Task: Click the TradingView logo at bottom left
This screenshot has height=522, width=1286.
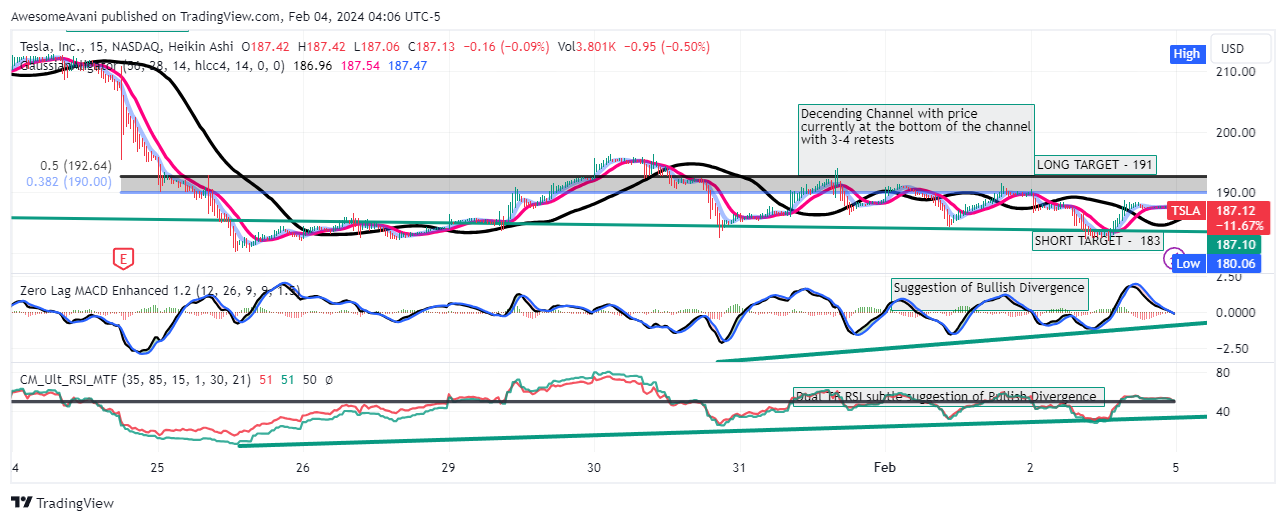Action: point(63,503)
